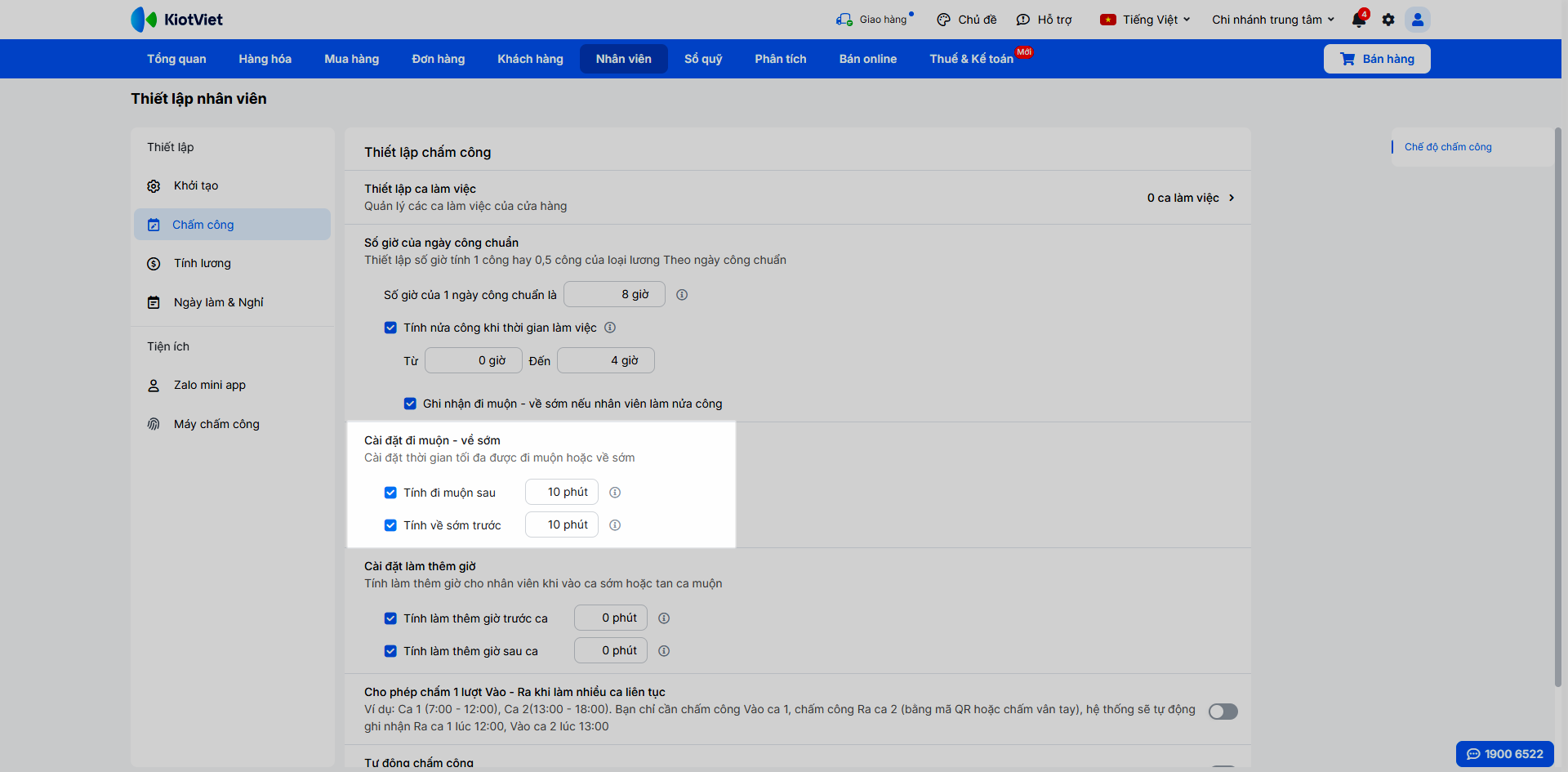Click the shopping cart icon in Bán hàng
1568x772 pixels.
[x=1347, y=59]
